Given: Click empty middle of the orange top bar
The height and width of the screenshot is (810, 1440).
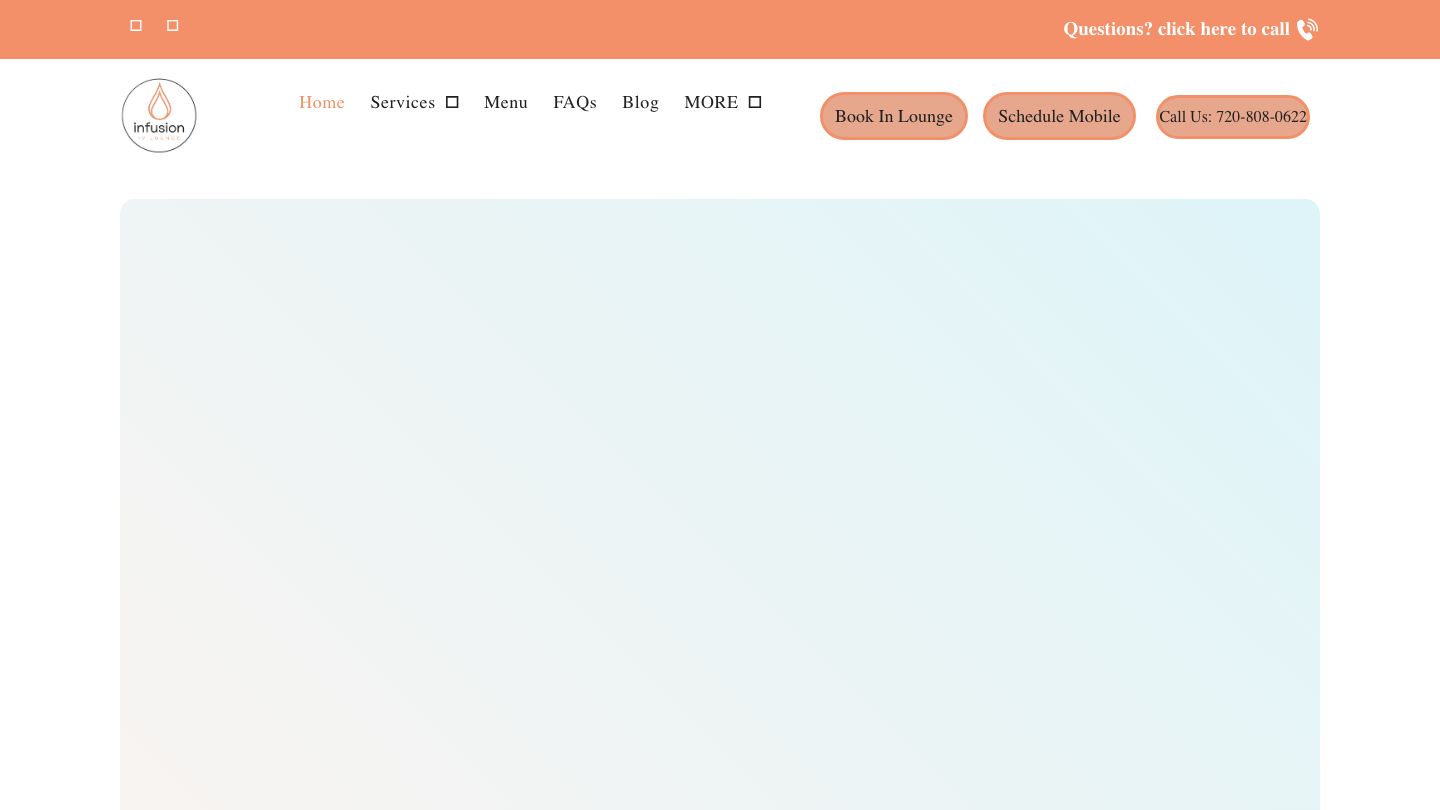Looking at the screenshot, I should pyautogui.click(x=620, y=29).
